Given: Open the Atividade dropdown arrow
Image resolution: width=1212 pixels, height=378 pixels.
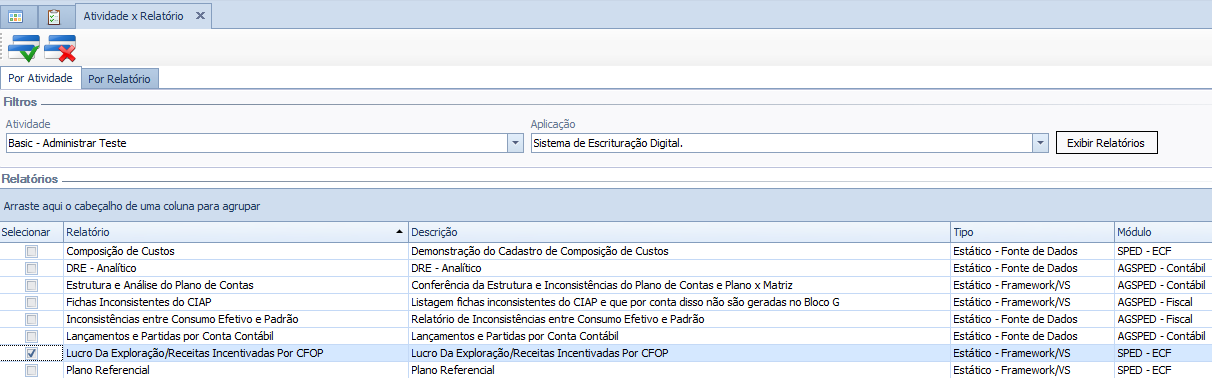Looking at the screenshot, I should (516, 143).
